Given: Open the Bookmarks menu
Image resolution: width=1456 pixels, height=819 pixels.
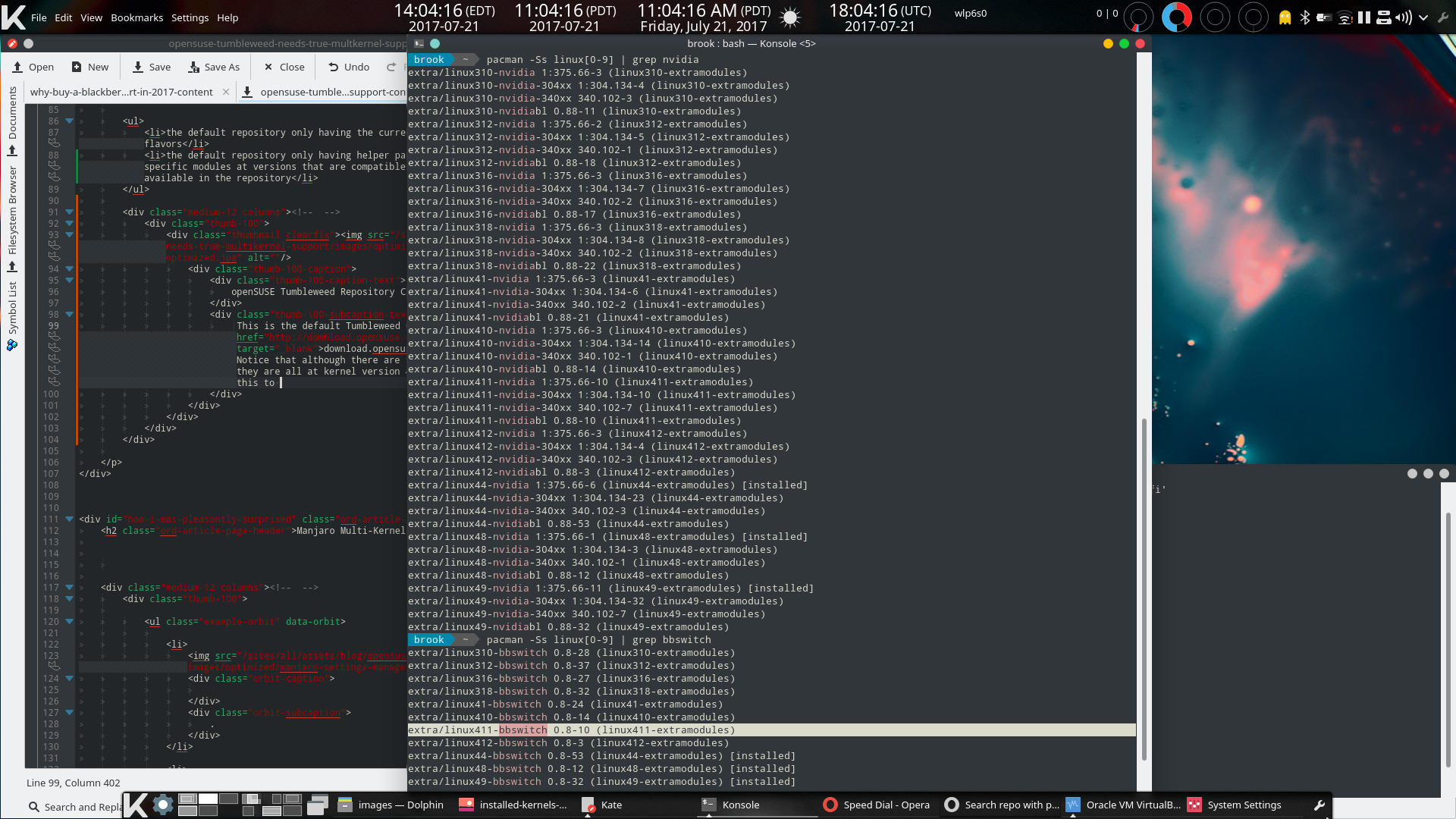Looking at the screenshot, I should point(136,17).
